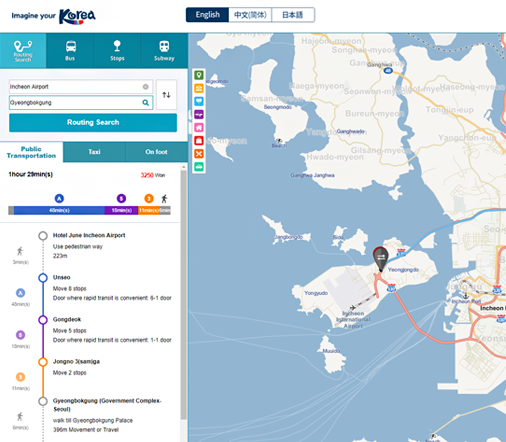Click the Yongyudo map label
The height and width of the screenshot is (442, 506).
[316, 293]
